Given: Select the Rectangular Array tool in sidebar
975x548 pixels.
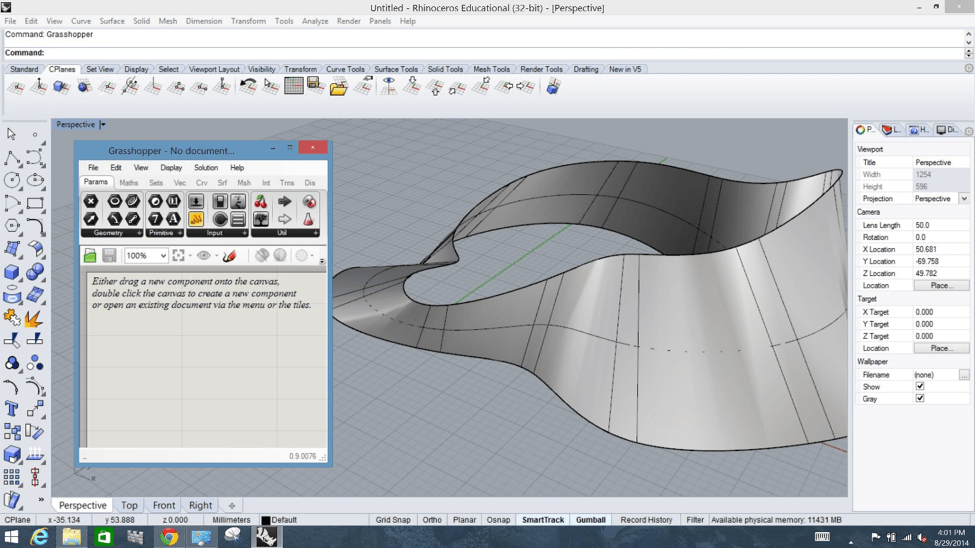Looking at the screenshot, I should (x=12, y=477).
